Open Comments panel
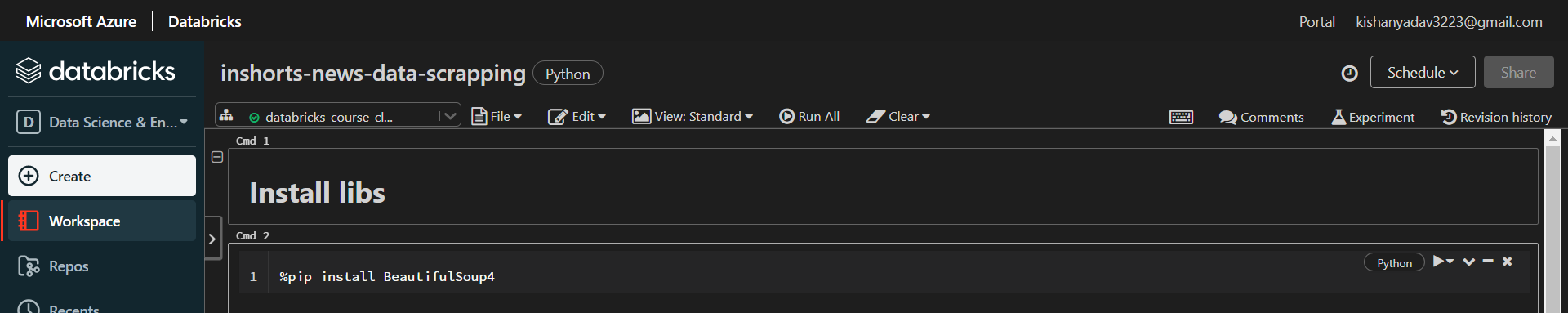This screenshot has width=1568, height=313. click(1261, 117)
